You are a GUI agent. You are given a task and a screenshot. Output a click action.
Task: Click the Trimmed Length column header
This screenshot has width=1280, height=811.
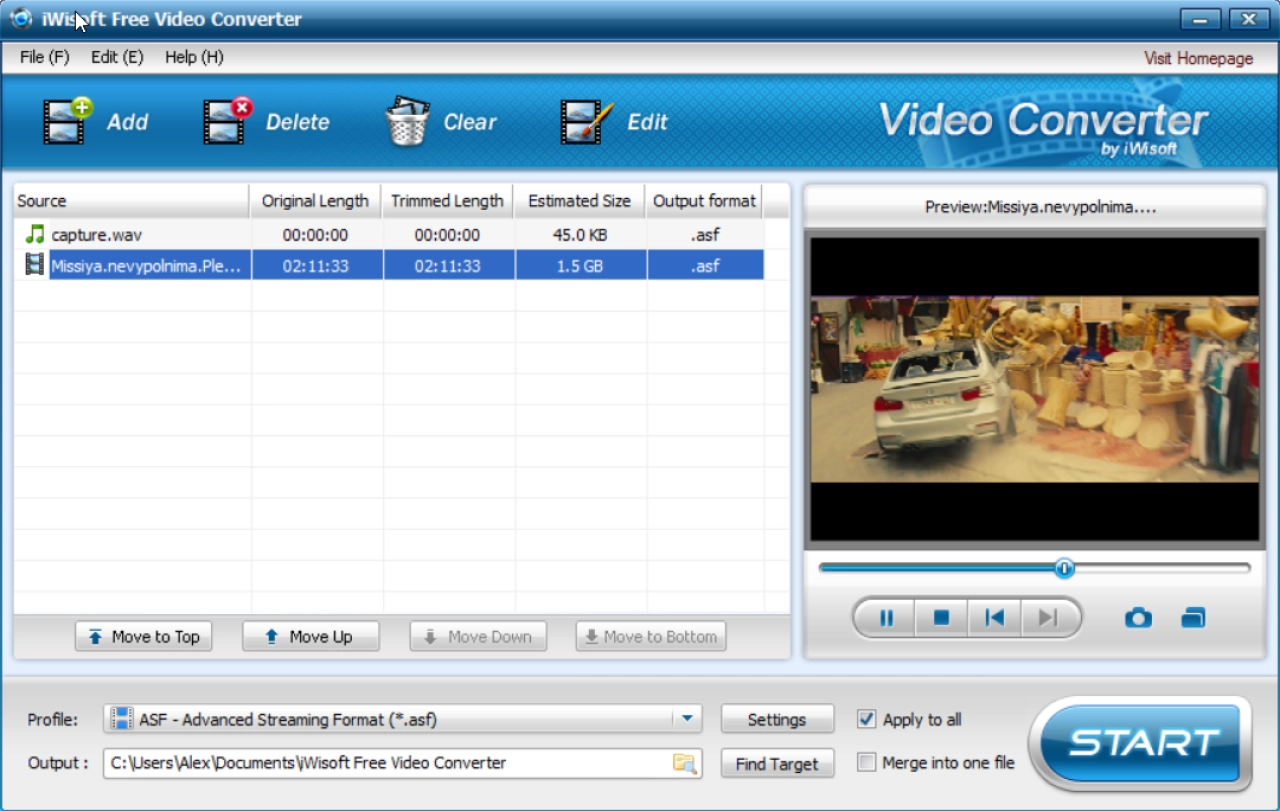[447, 201]
